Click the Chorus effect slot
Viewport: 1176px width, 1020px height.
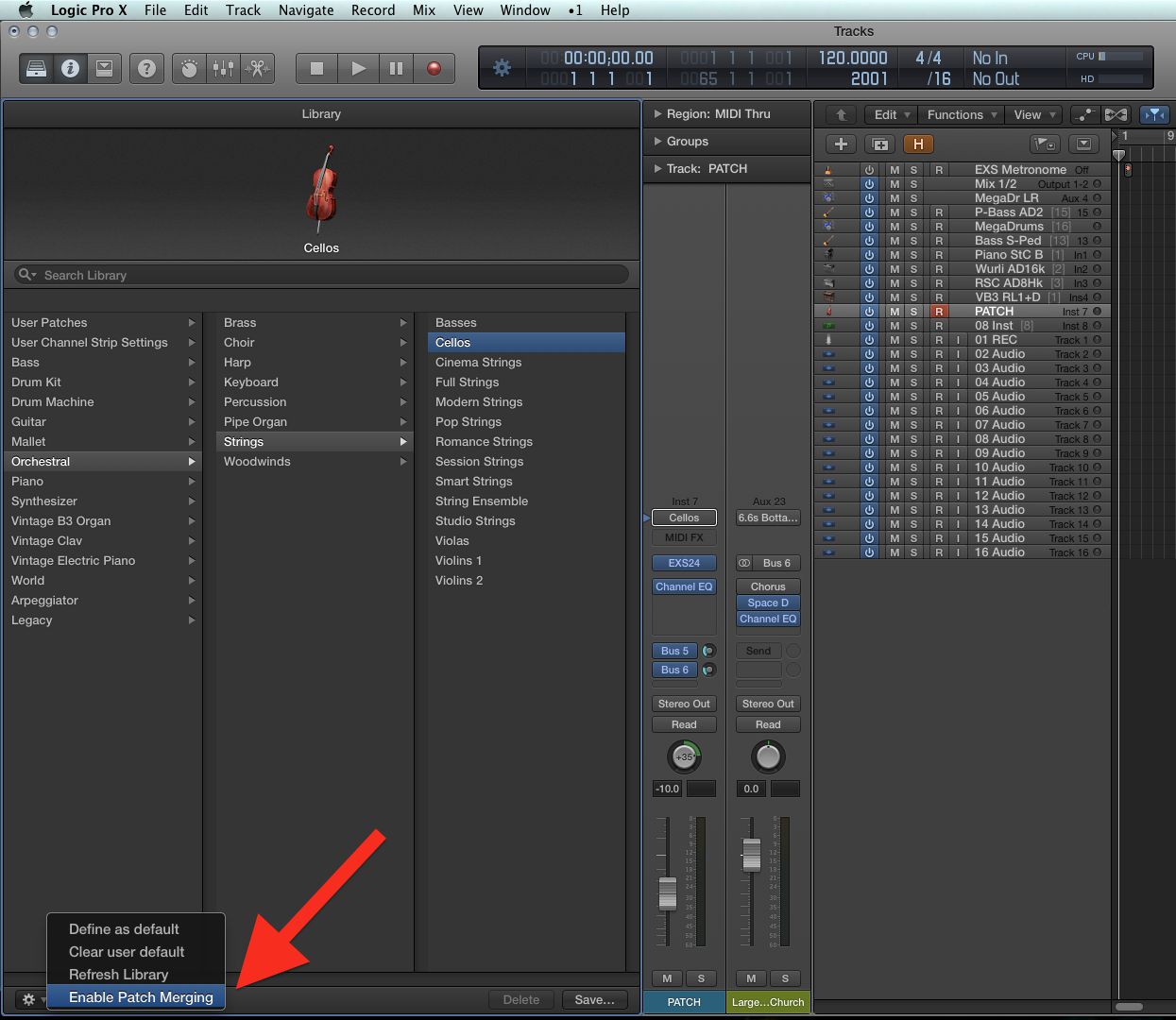point(768,586)
